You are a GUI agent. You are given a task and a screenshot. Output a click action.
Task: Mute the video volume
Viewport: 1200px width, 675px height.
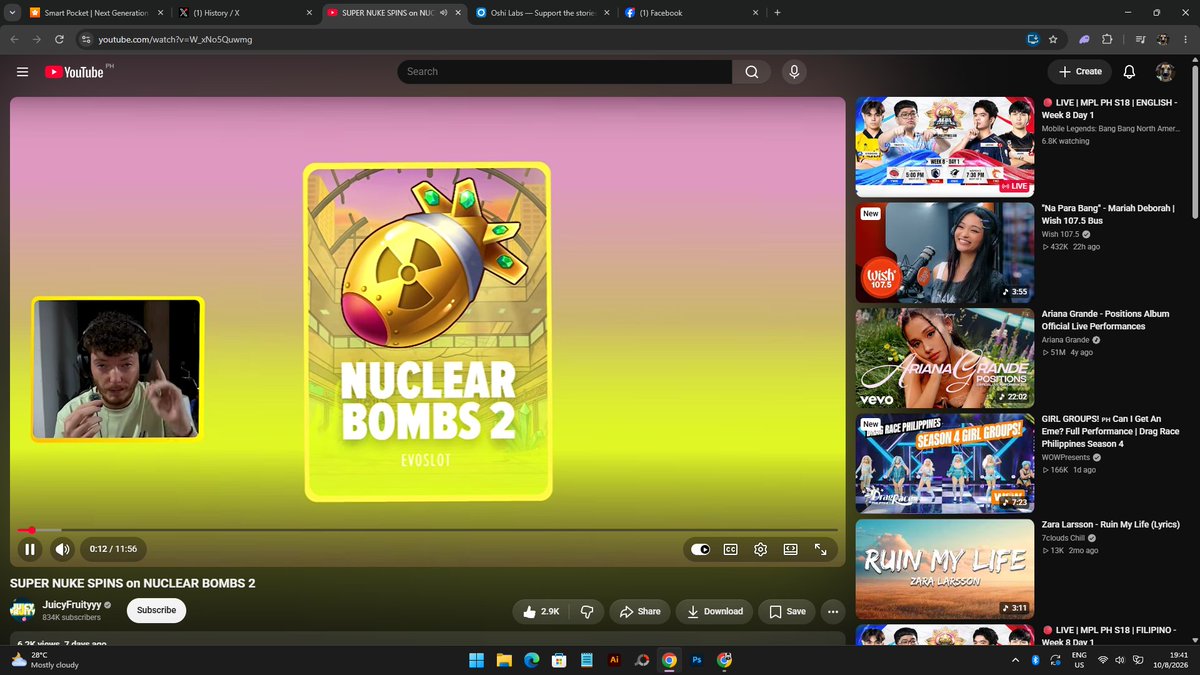point(62,549)
